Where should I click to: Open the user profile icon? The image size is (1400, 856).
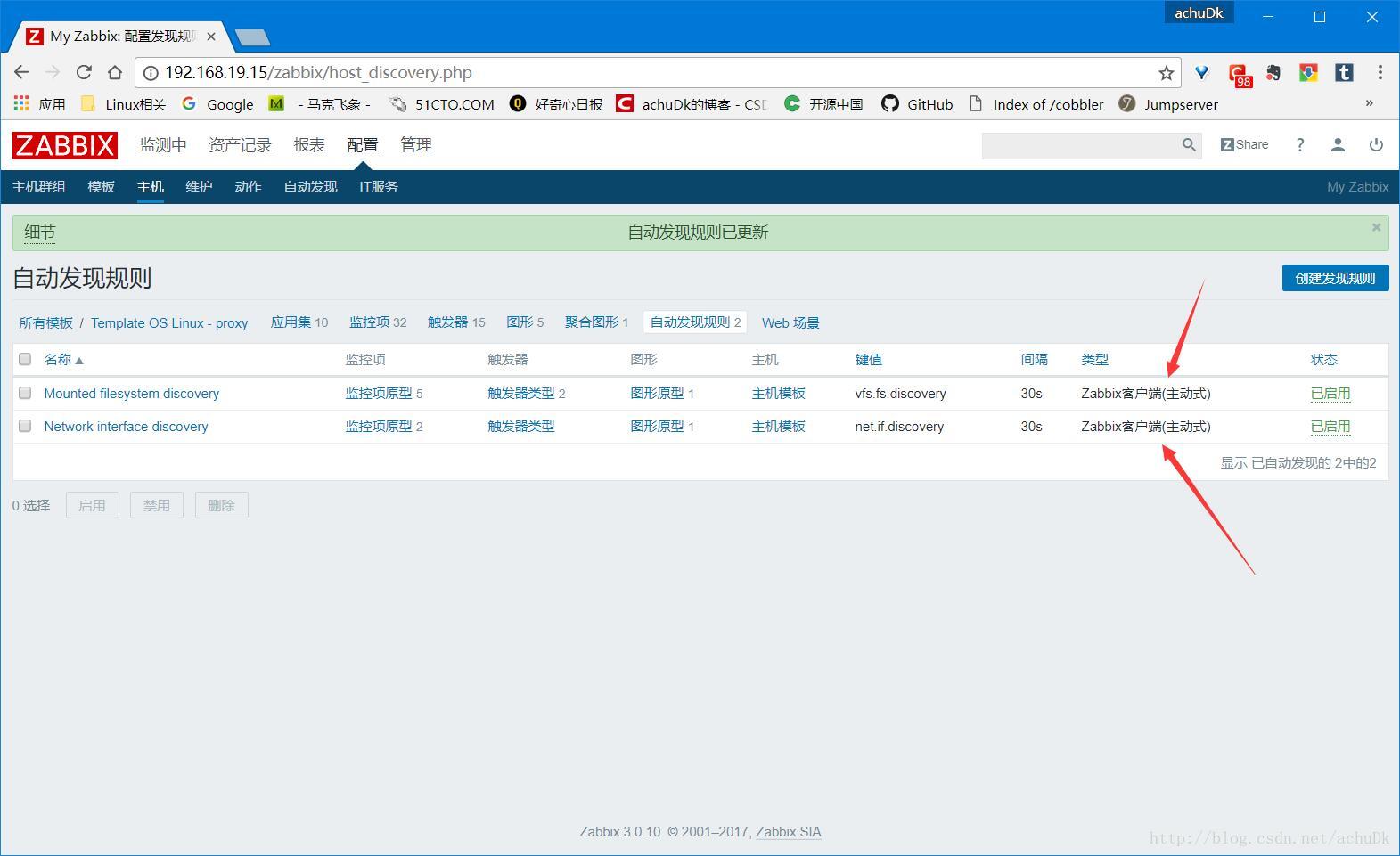coord(1338,144)
